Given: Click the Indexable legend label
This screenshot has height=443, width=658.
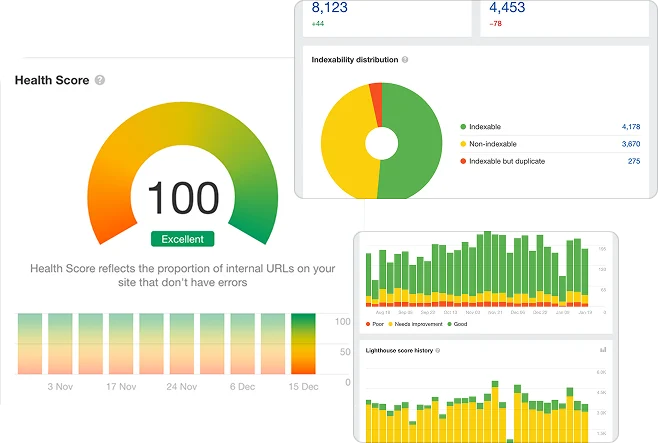Looking at the screenshot, I should click(x=485, y=127).
